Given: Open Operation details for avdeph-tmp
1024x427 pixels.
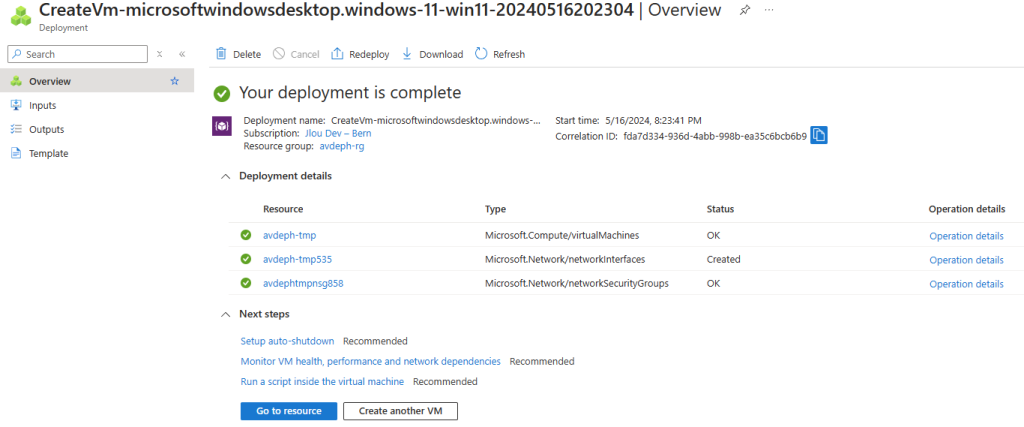Looking at the screenshot, I should pos(967,236).
